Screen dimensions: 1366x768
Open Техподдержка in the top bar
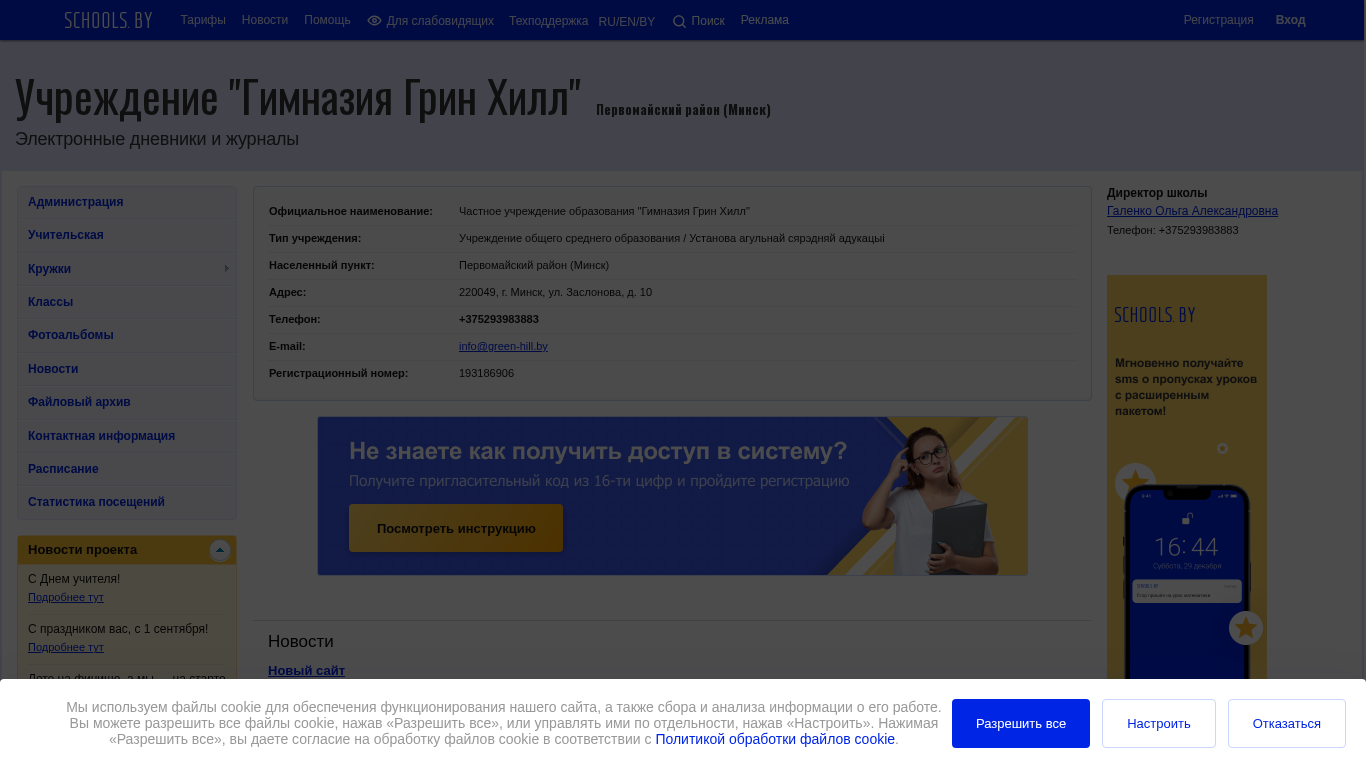(548, 21)
